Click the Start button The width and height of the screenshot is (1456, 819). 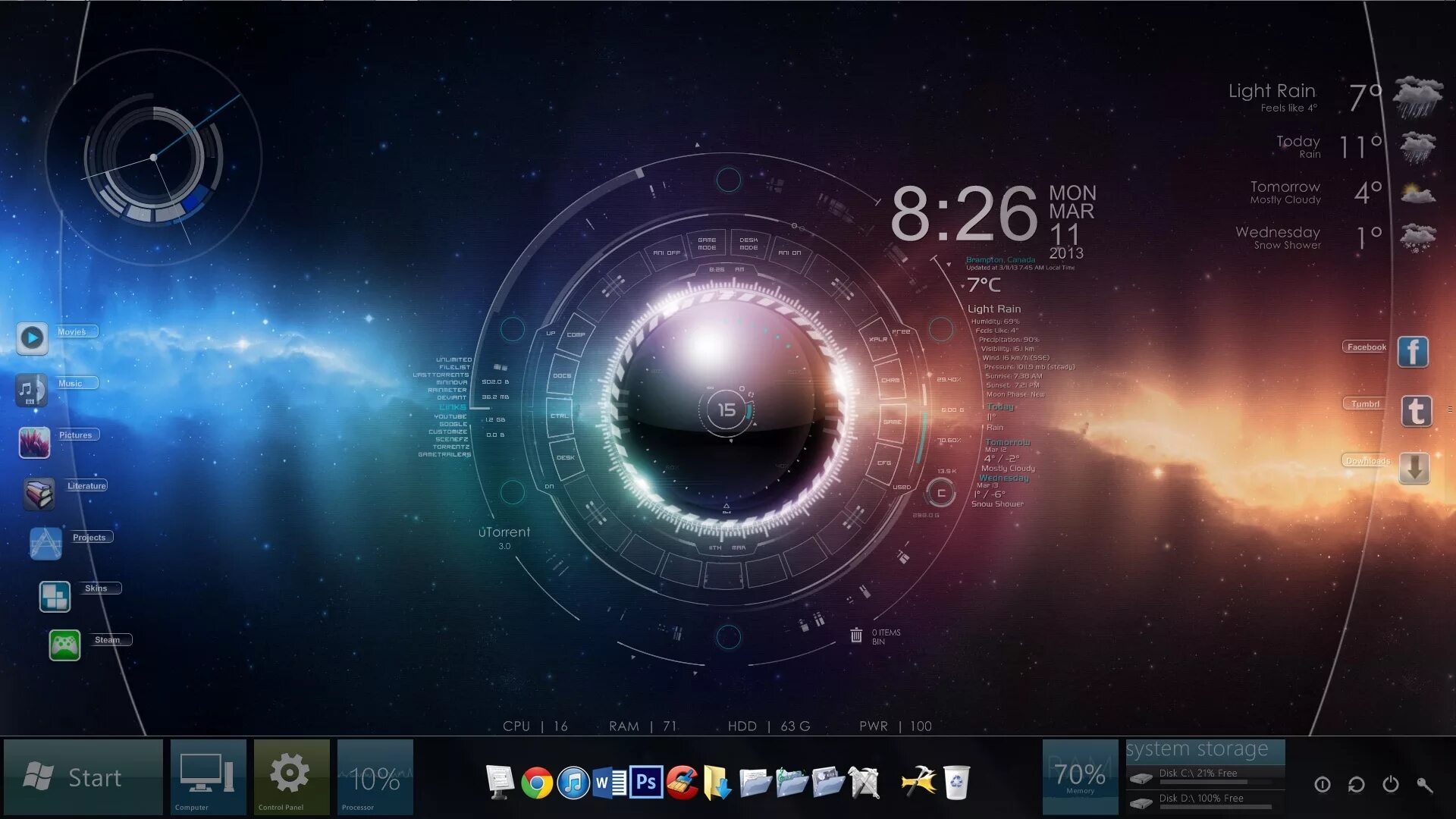click(x=83, y=777)
